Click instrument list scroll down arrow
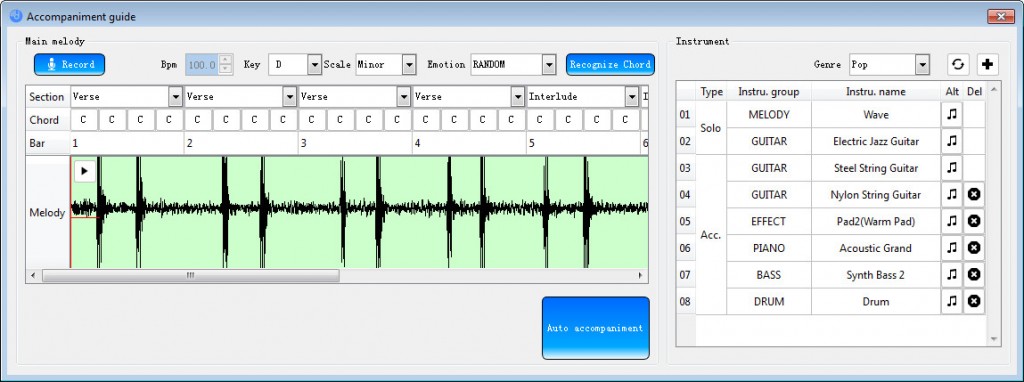 994,339
